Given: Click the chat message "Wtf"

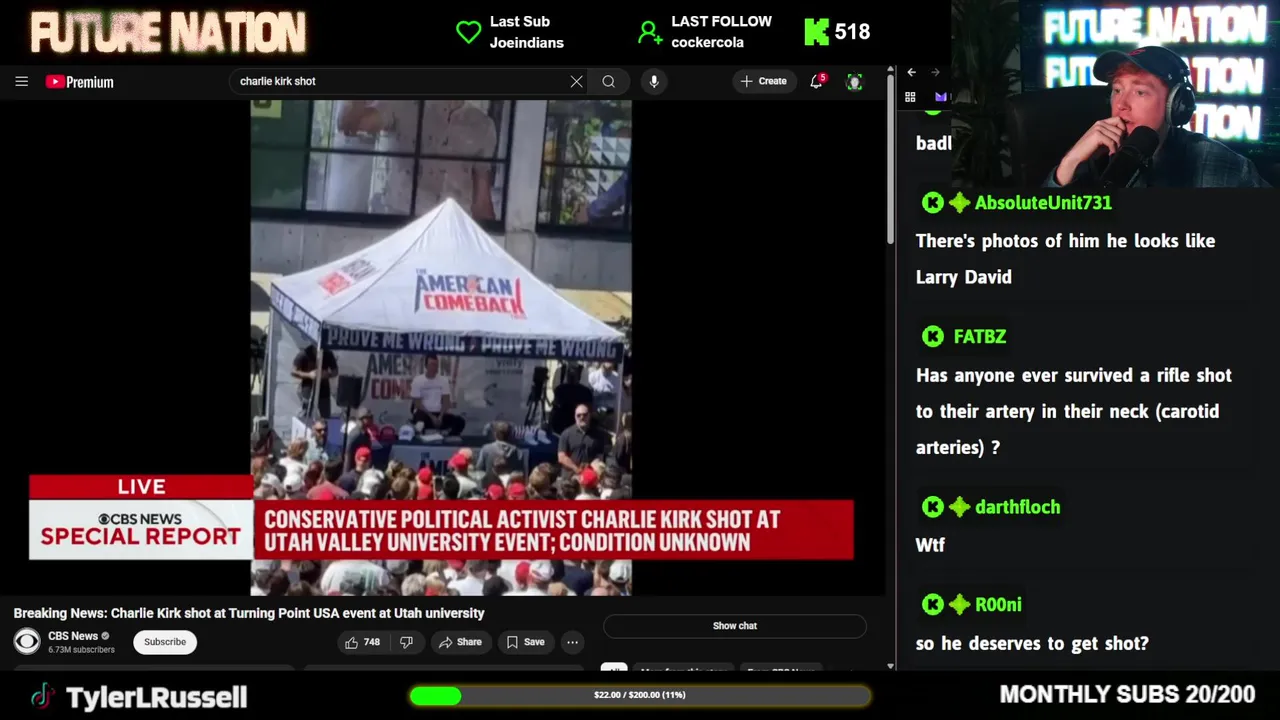Looking at the screenshot, I should point(930,545).
